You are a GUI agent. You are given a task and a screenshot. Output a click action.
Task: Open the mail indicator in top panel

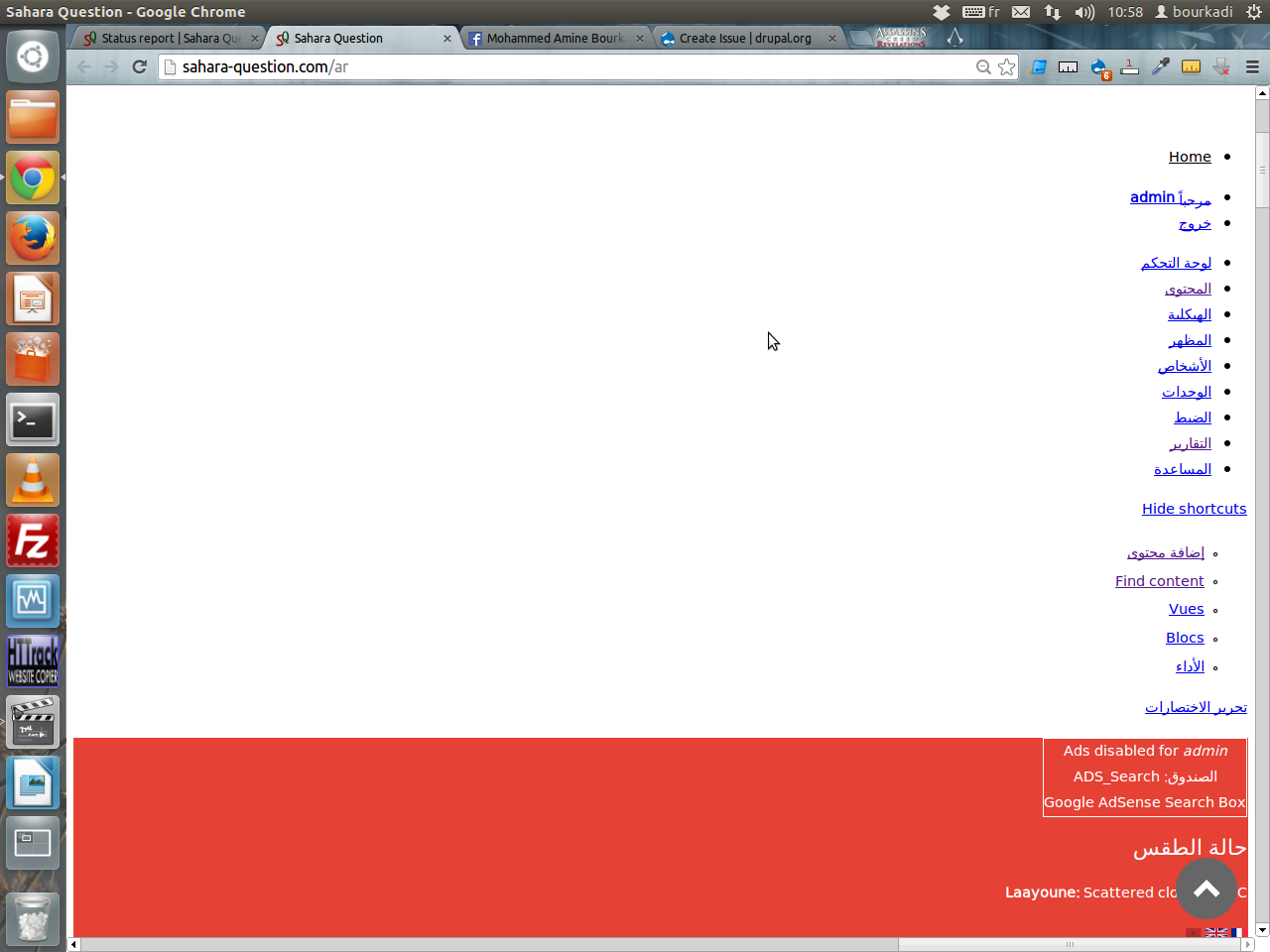tap(1021, 12)
